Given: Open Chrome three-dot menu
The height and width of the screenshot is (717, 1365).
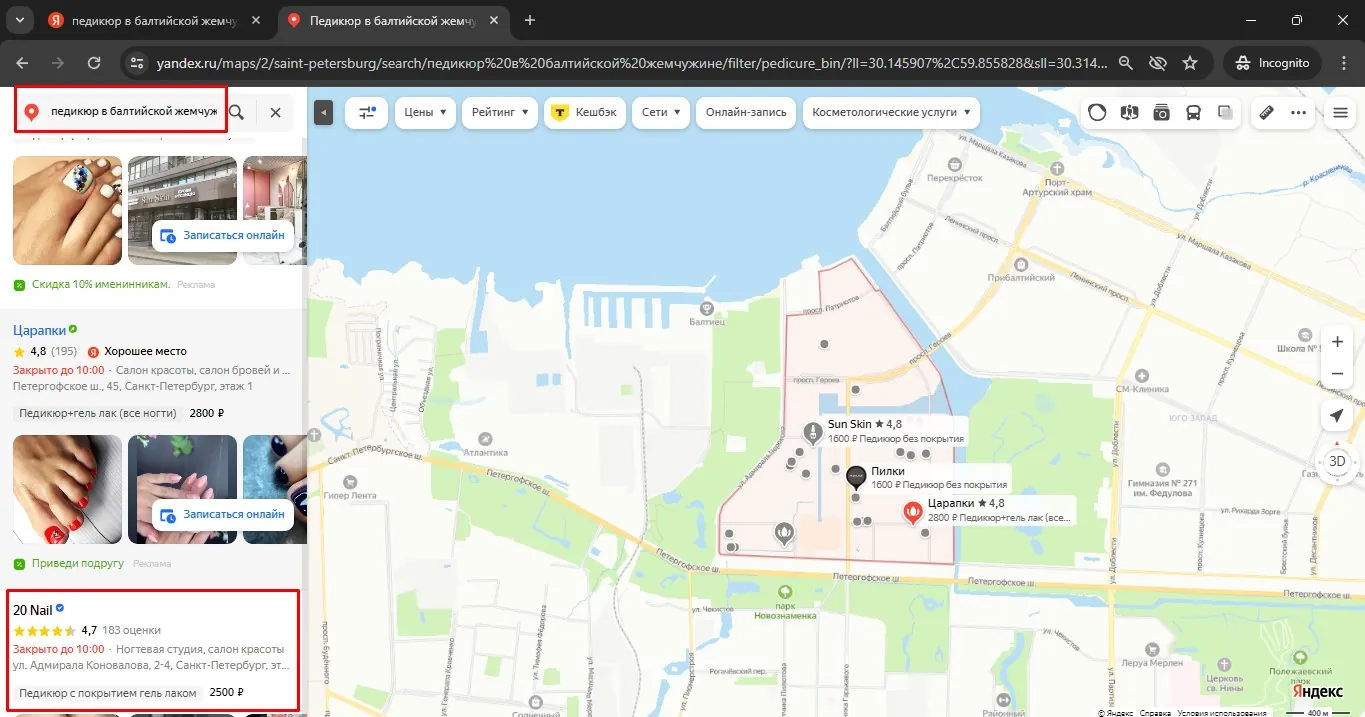Looking at the screenshot, I should click(x=1342, y=62).
